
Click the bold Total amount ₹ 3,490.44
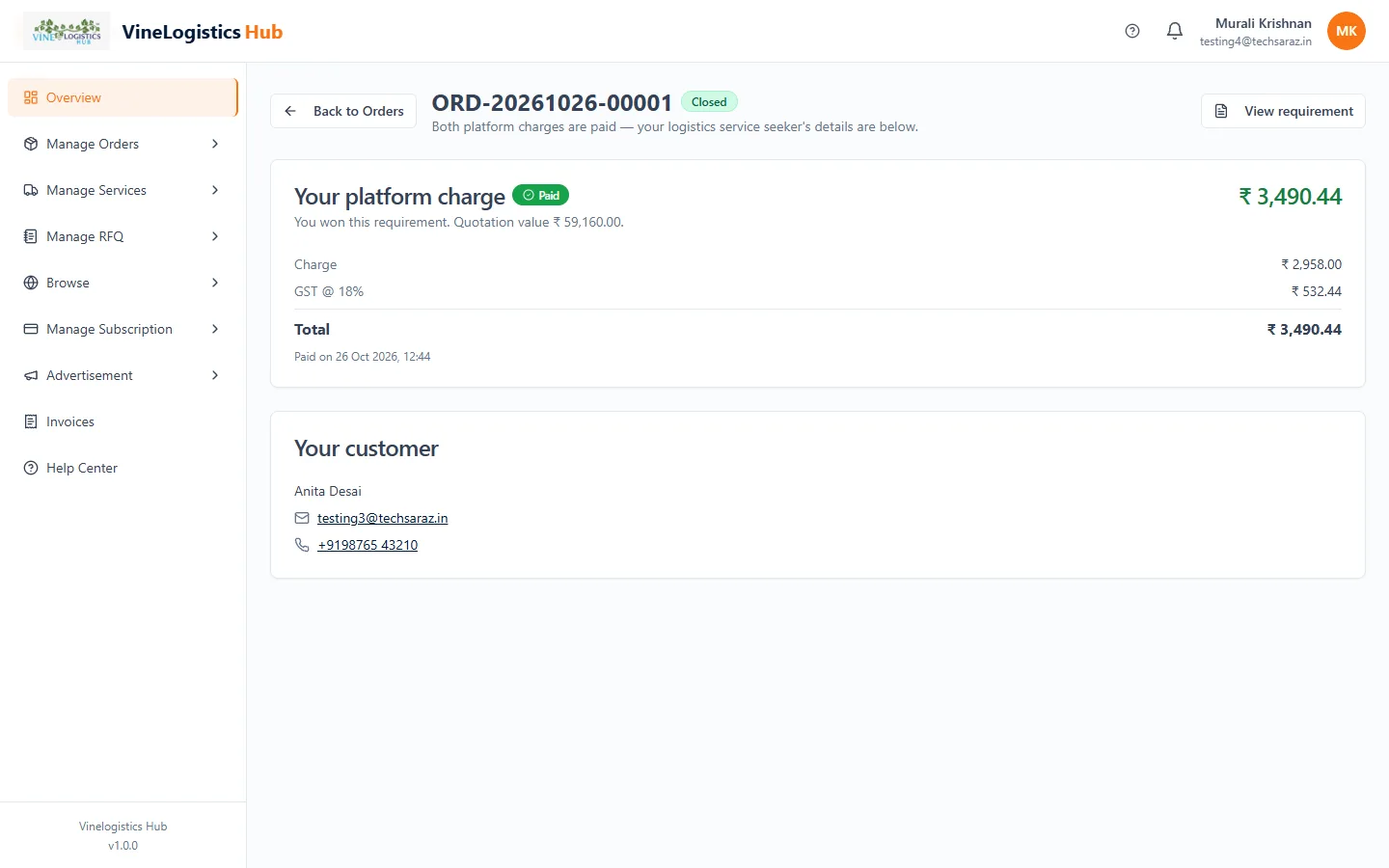1304,330
